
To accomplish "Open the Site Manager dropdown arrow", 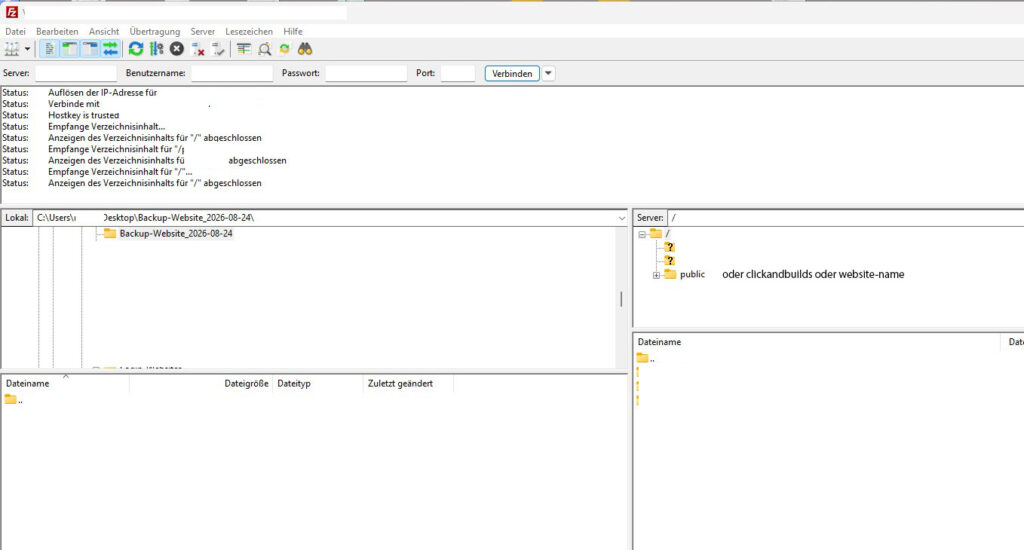I will click(27, 49).
